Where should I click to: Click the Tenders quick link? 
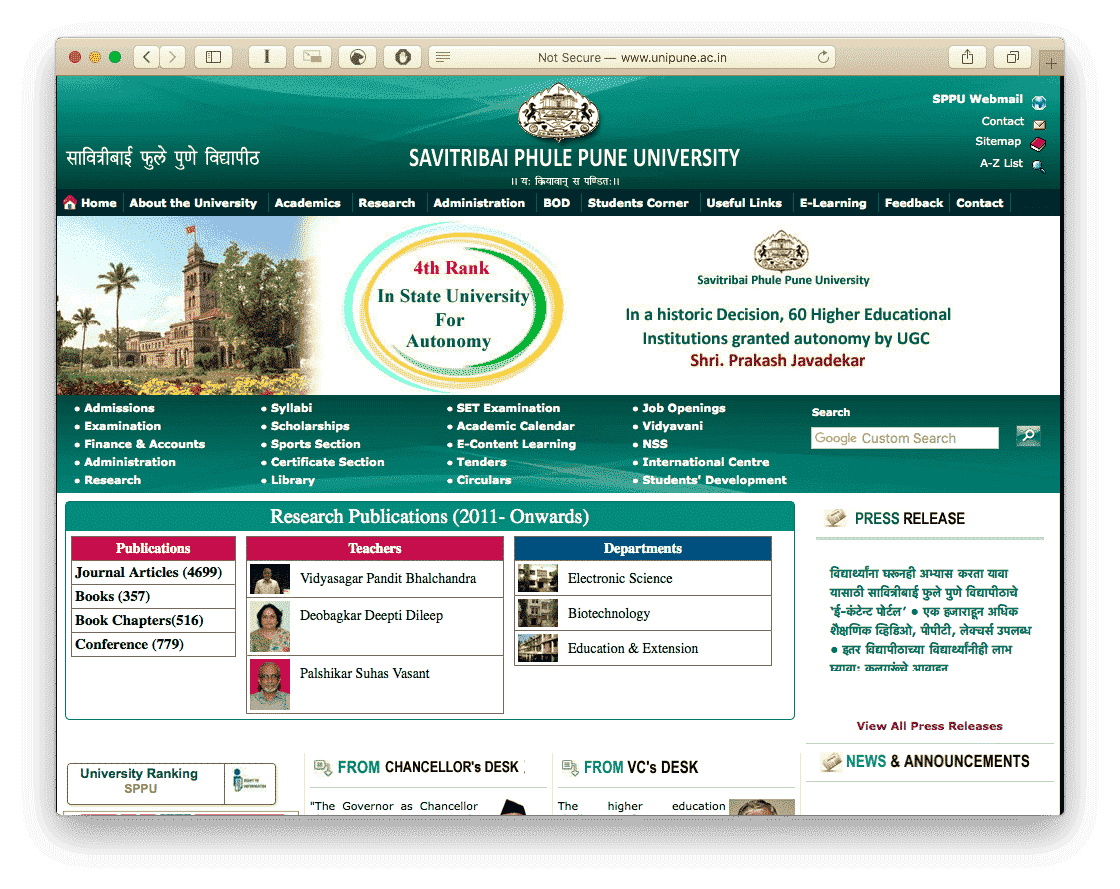[481, 462]
